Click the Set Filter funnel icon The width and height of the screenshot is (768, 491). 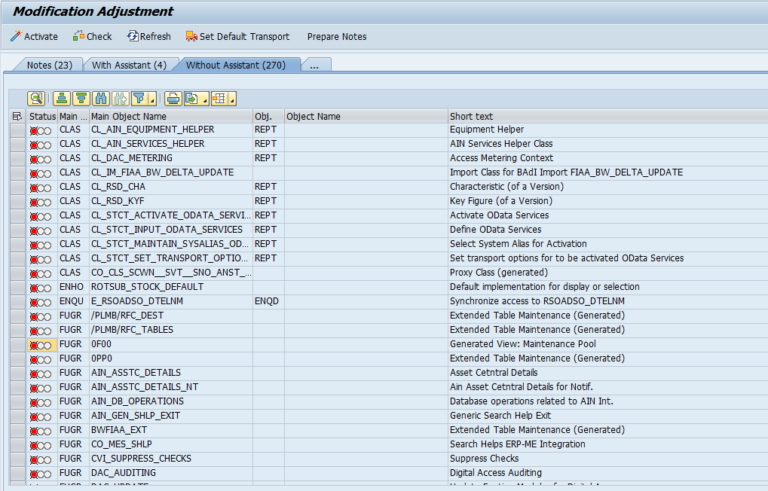(139, 98)
